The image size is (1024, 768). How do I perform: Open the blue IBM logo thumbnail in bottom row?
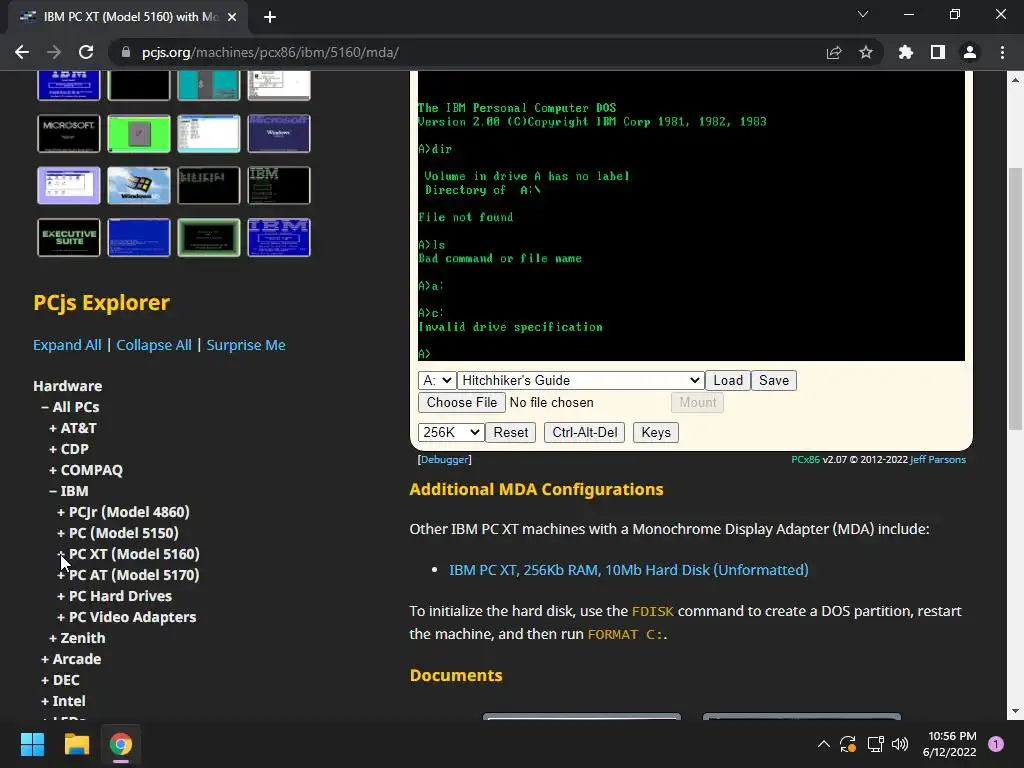tap(279, 237)
